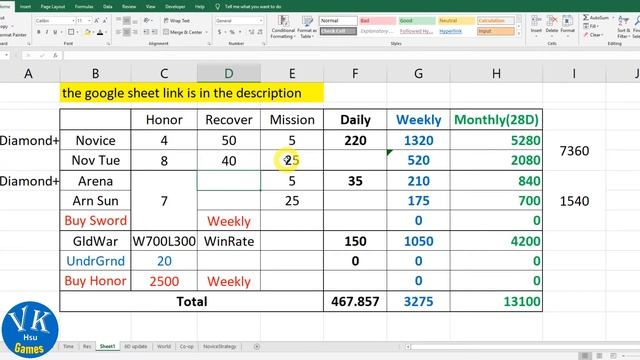Toggle Middle Align
This screenshot has width=640, height=360.
[x=127, y=20]
